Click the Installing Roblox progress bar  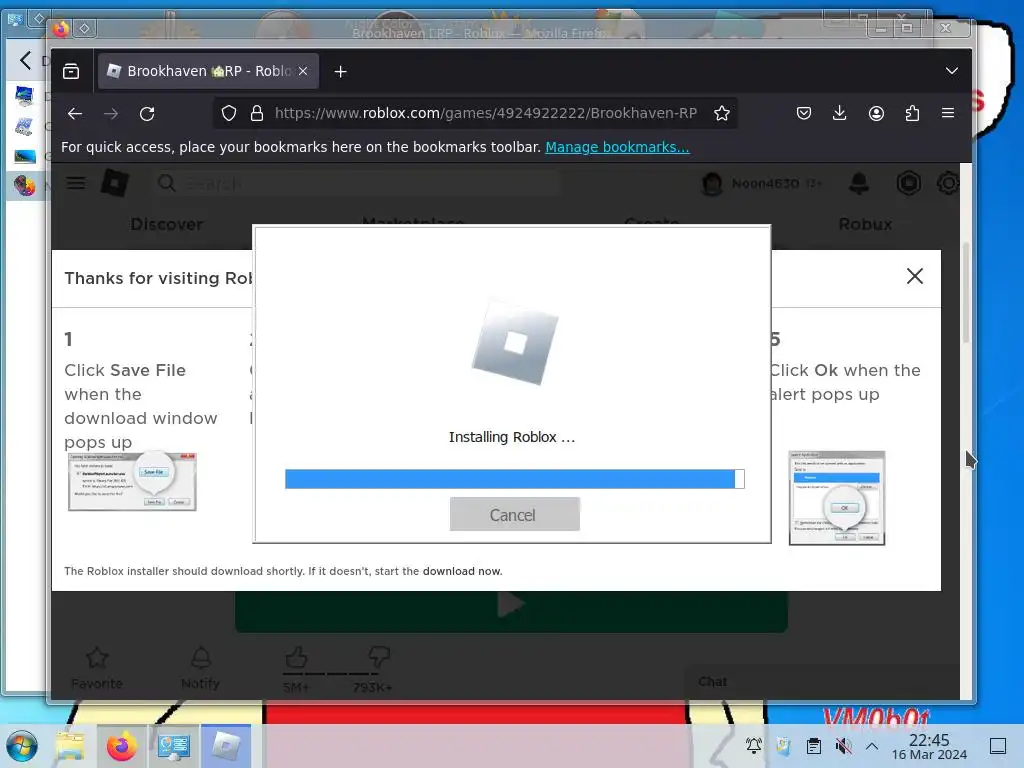click(x=514, y=479)
